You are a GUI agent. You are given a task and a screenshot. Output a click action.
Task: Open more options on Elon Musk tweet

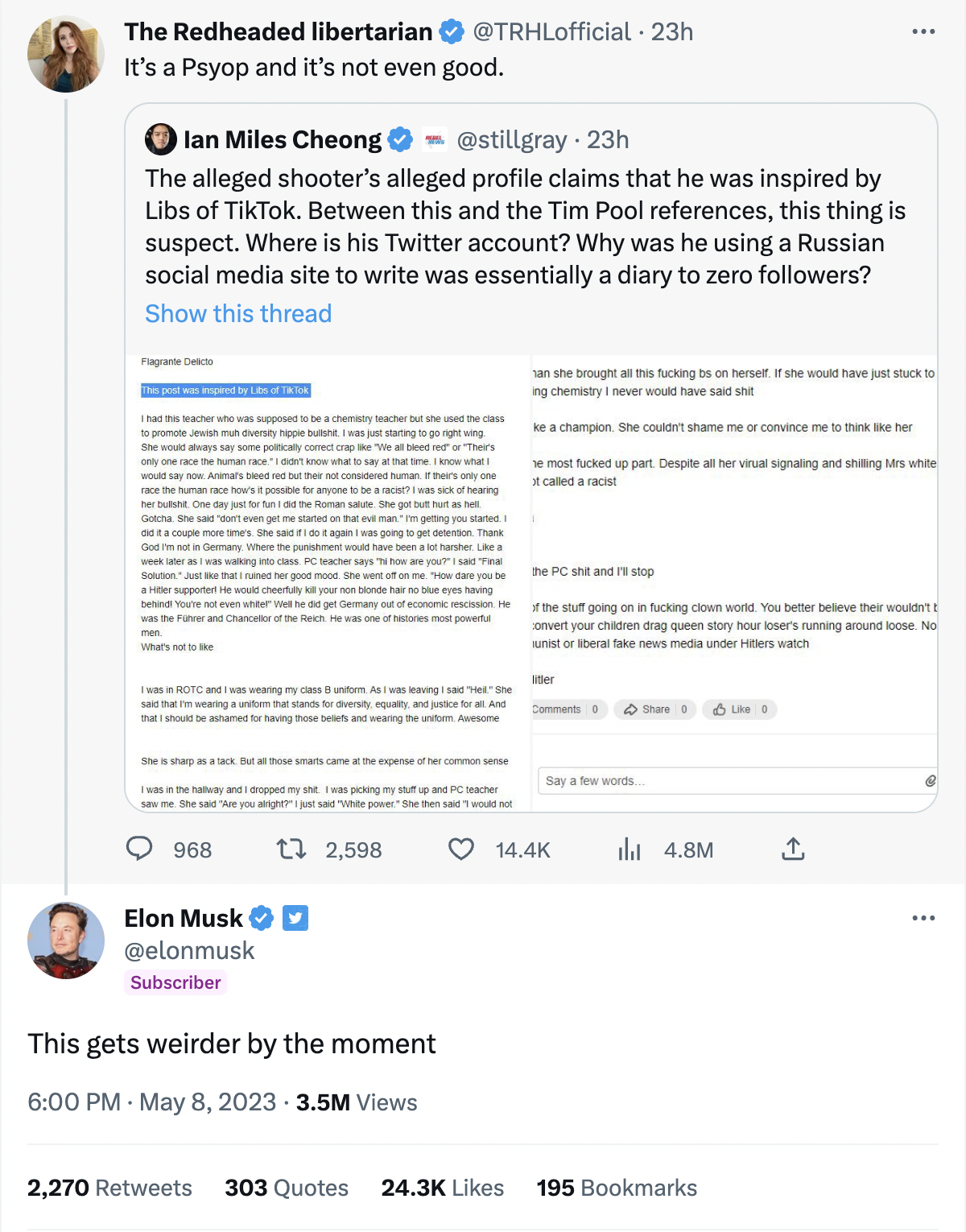(x=923, y=918)
